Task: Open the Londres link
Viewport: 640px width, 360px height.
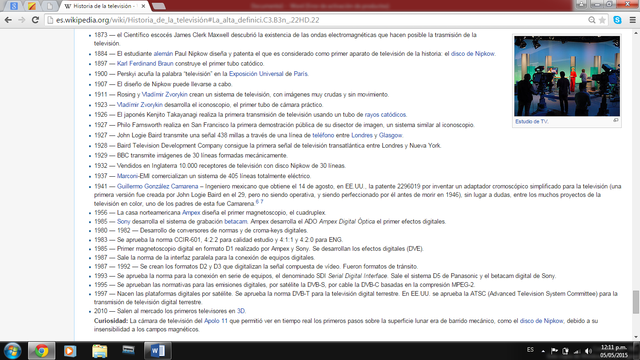Action: point(362,135)
